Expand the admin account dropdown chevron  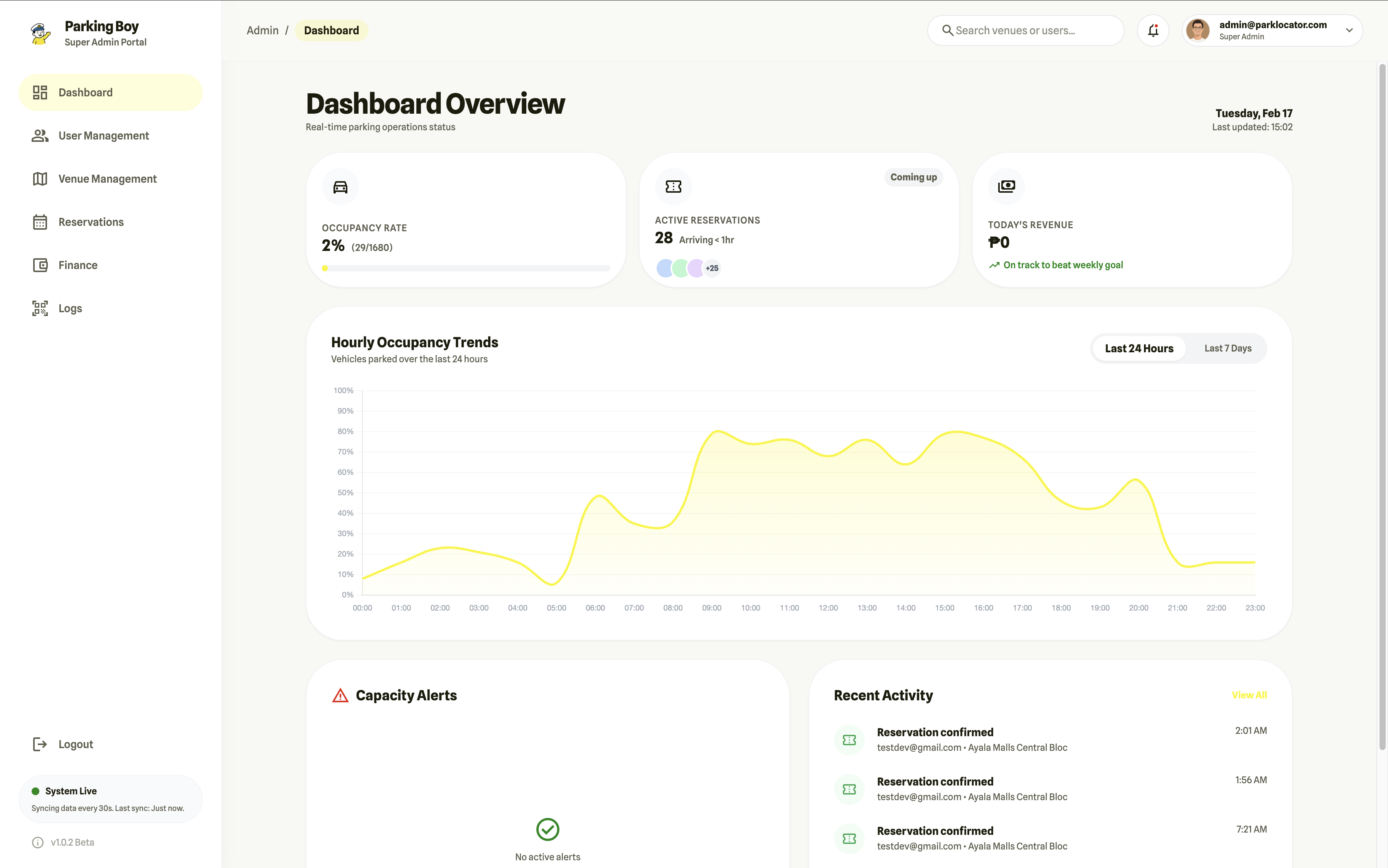coord(1349,30)
